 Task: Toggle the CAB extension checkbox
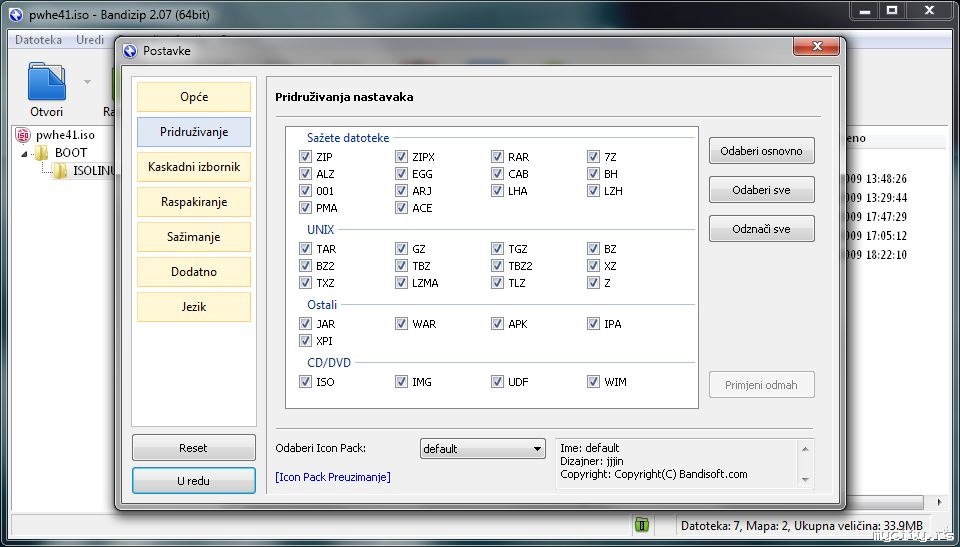click(497, 174)
